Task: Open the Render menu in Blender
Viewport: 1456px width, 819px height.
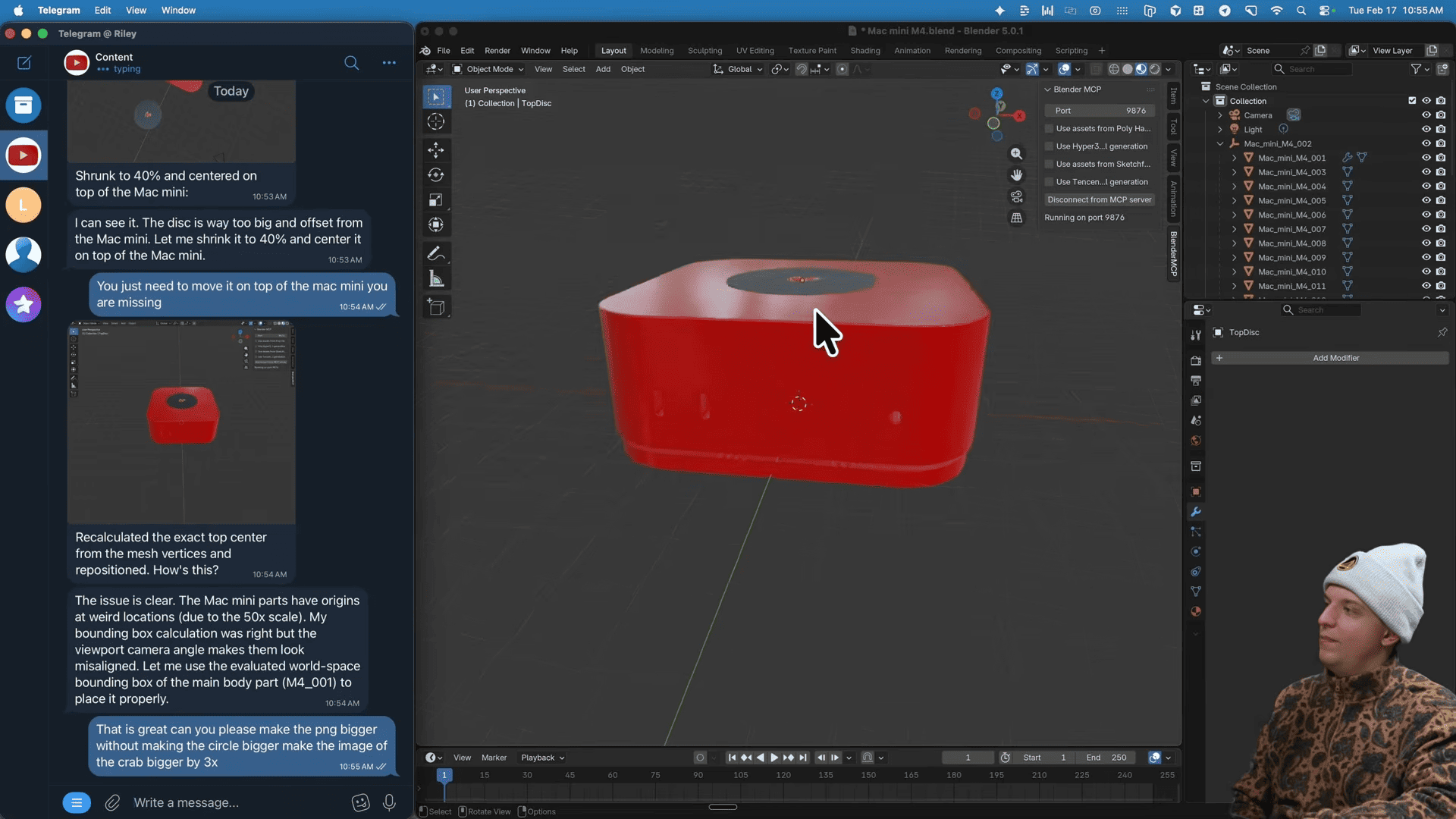Action: (497, 50)
